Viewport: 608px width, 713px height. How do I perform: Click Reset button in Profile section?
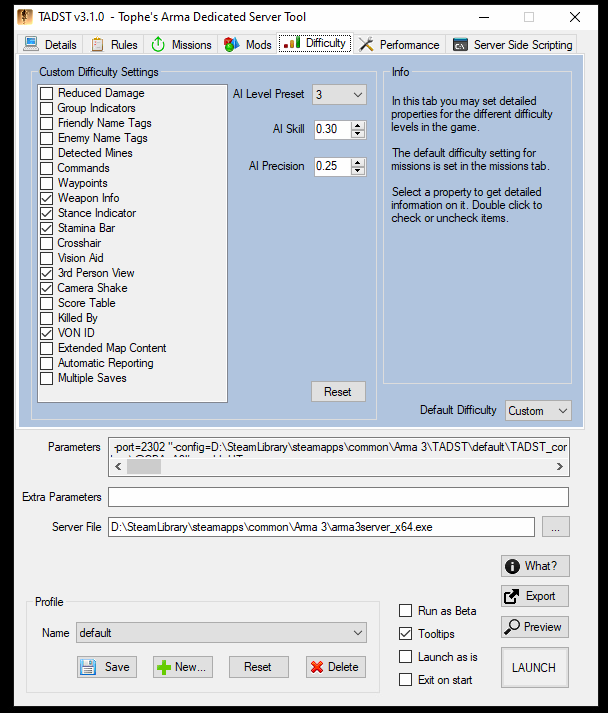click(x=258, y=667)
